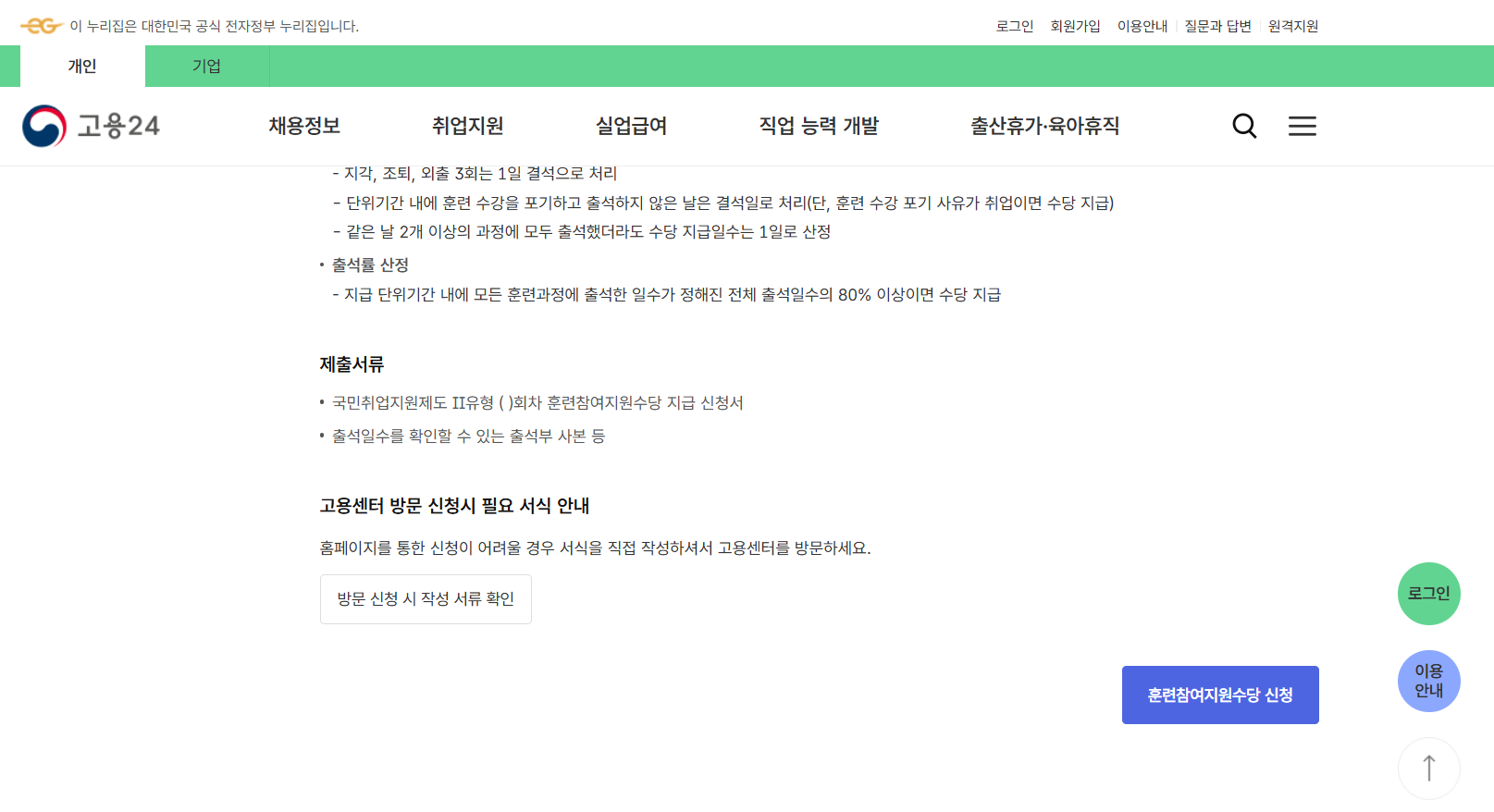Open the hamburger full menu icon

click(1302, 126)
